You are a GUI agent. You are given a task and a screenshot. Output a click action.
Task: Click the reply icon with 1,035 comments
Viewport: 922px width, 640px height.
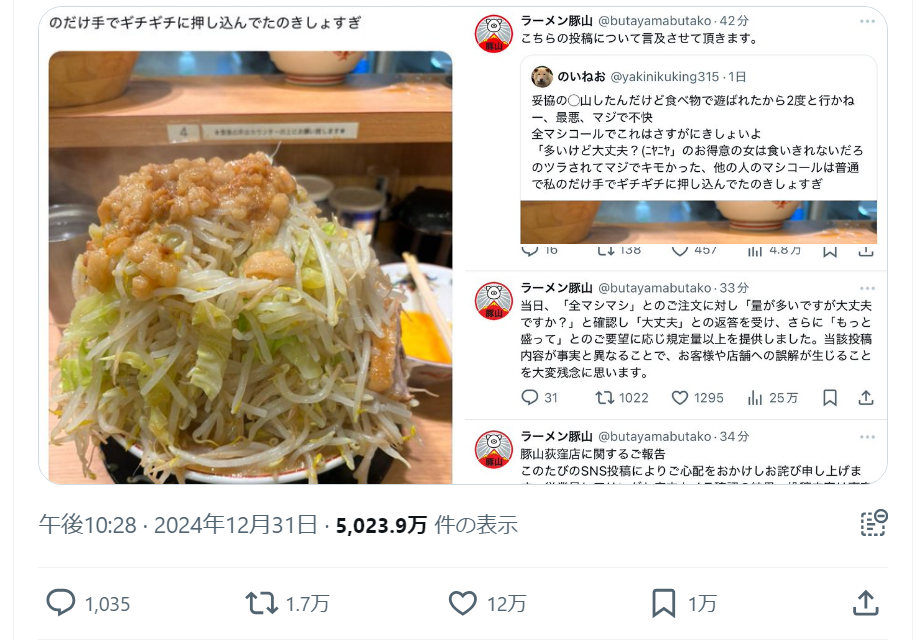[61, 603]
